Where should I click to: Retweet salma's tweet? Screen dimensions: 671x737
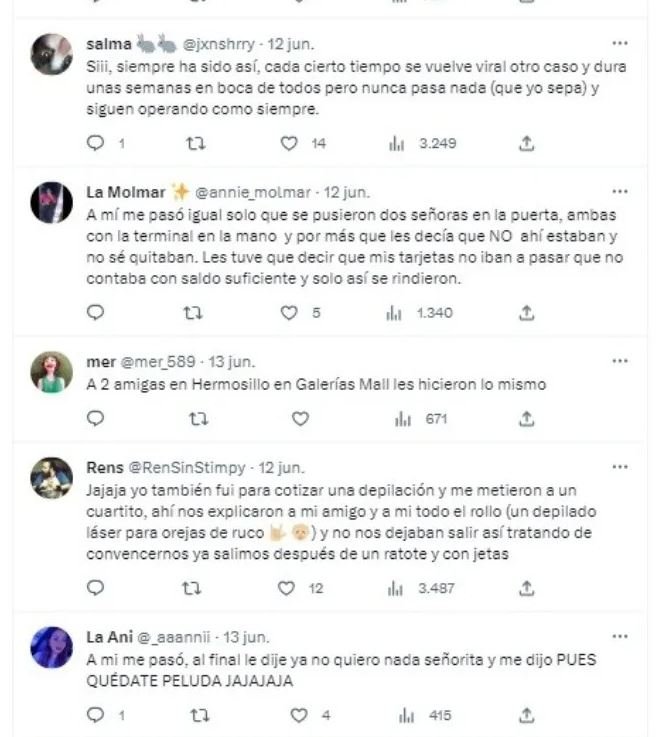(197, 144)
